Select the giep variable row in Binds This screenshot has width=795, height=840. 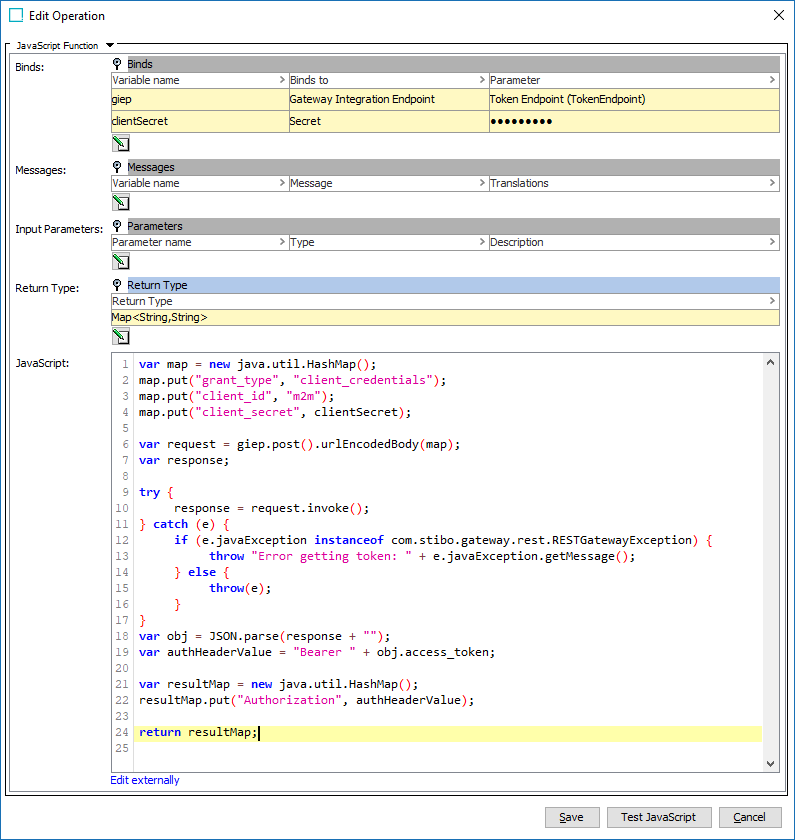click(x=198, y=99)
